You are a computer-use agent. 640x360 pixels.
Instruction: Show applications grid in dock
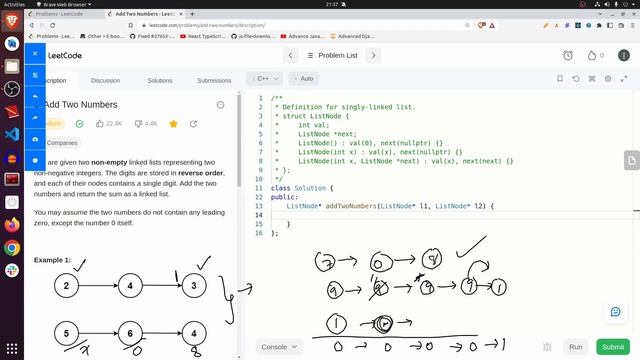tap(12, 349)
